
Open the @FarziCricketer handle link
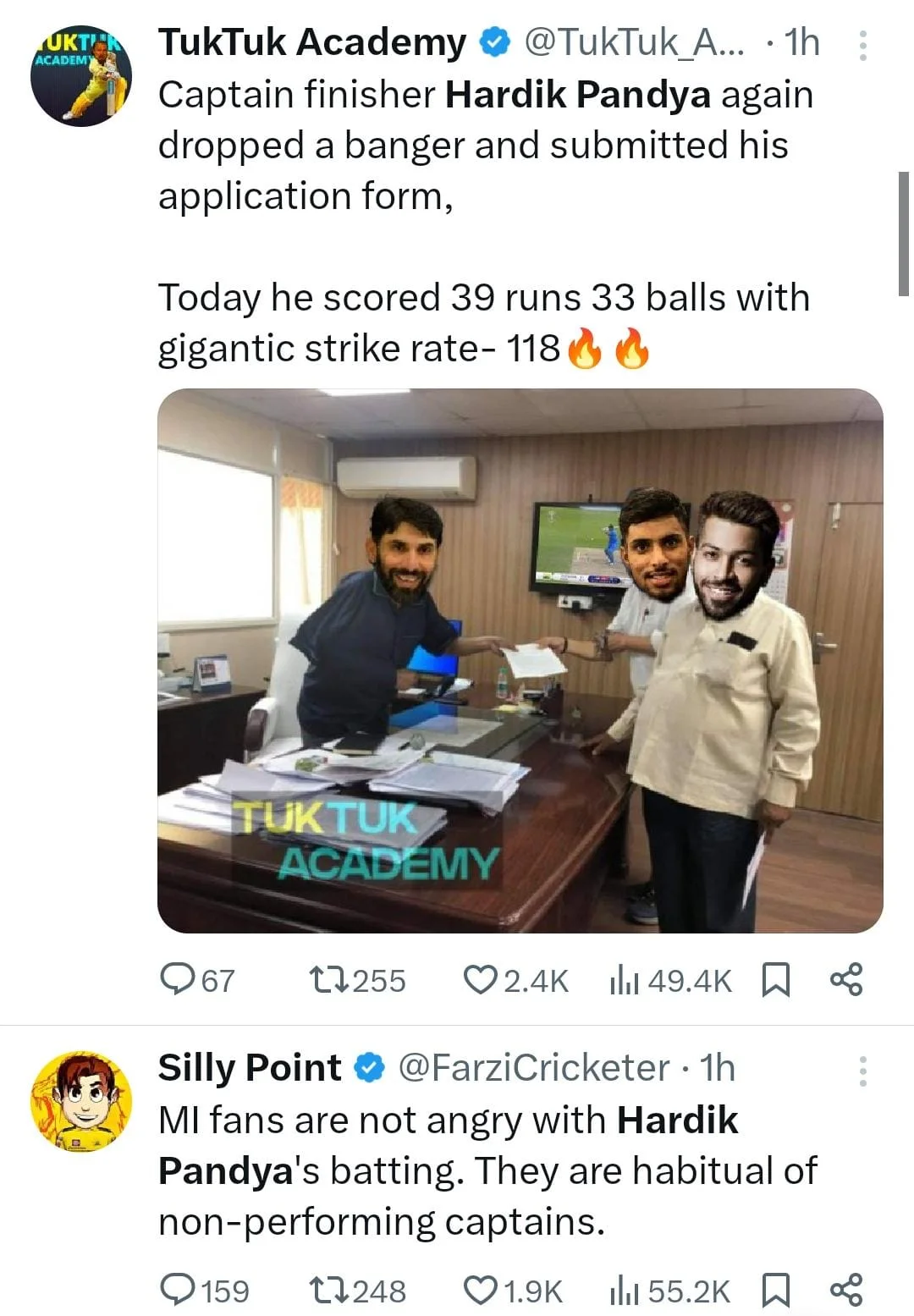[533, 1068]
